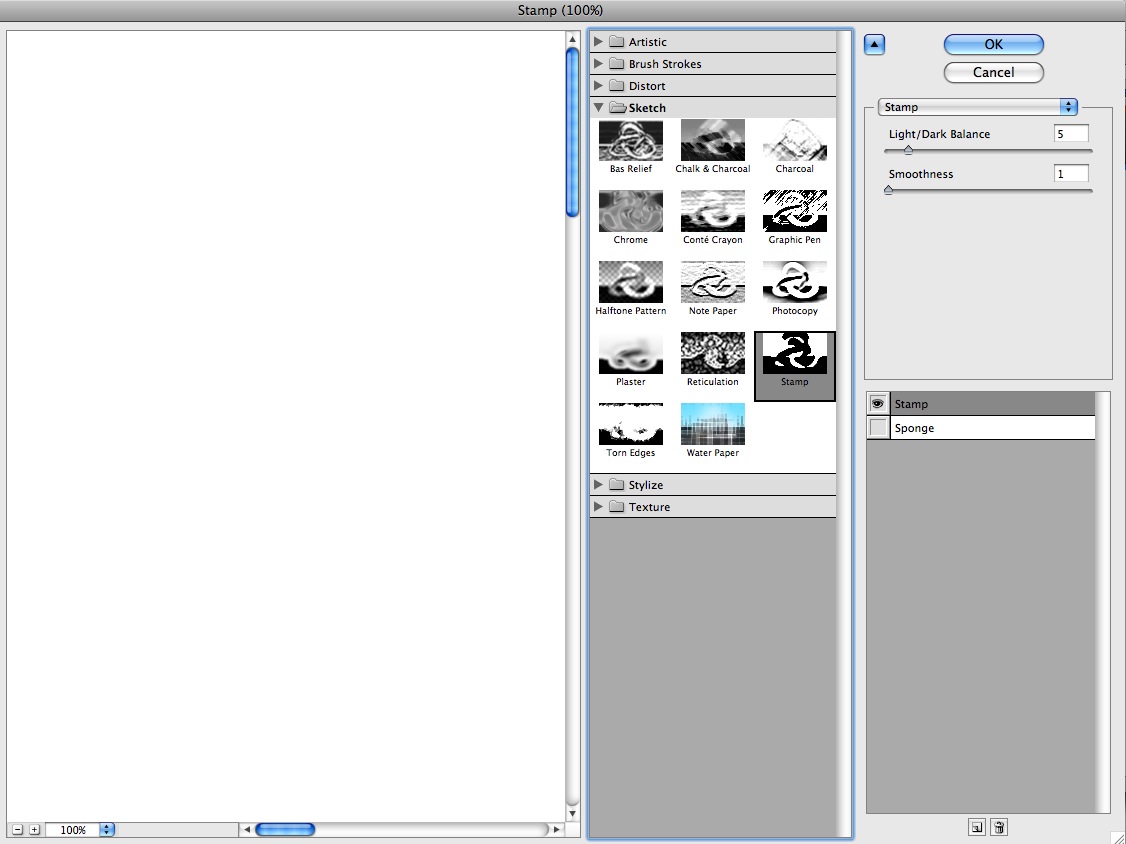Click the delete effect layer trash icon
Screen dimensions: 1126x844
(x=999, y=827)
